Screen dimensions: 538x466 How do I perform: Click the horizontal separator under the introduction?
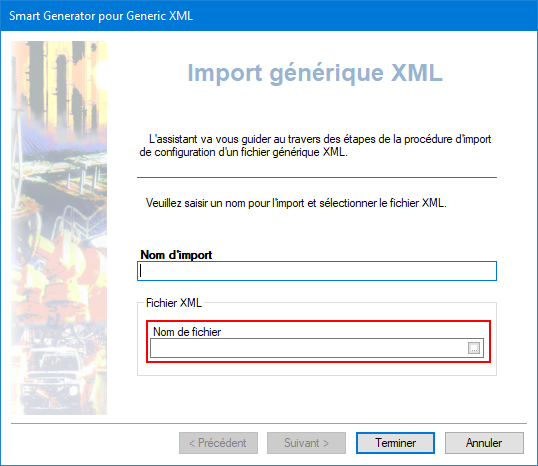coord(317,177)
